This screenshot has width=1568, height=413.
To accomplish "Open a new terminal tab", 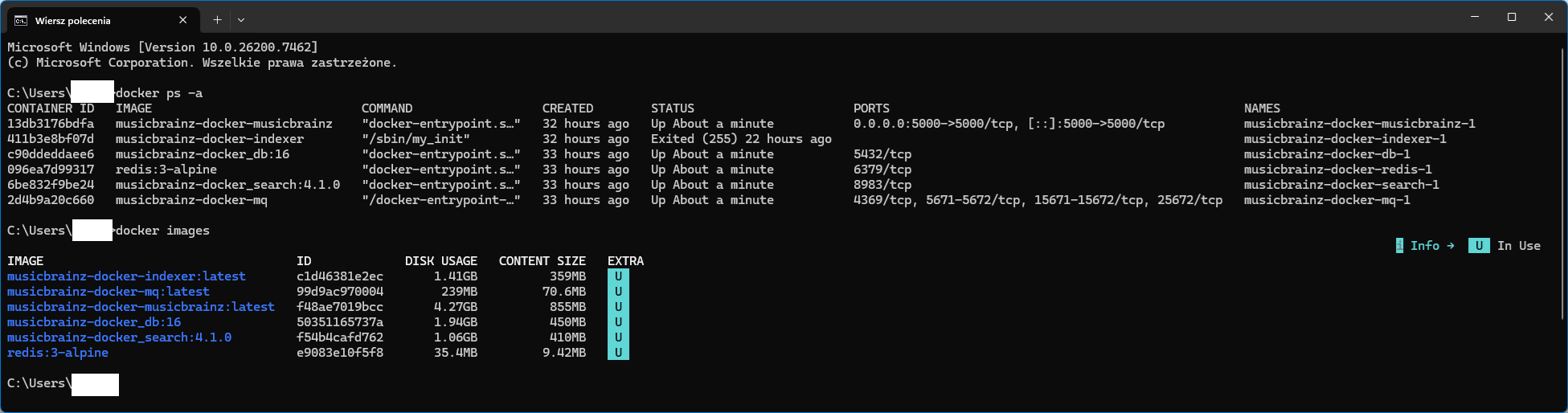I will pyautogui.click(x=217, y=20).
